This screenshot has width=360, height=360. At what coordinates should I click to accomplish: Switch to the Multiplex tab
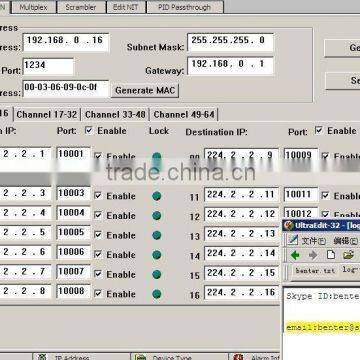34,7
